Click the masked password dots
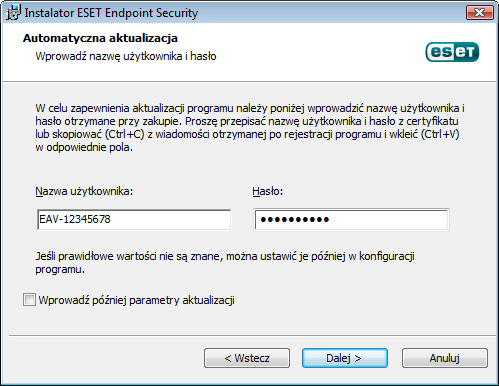Screen dimensions: 499x386 tap(295, 219)
